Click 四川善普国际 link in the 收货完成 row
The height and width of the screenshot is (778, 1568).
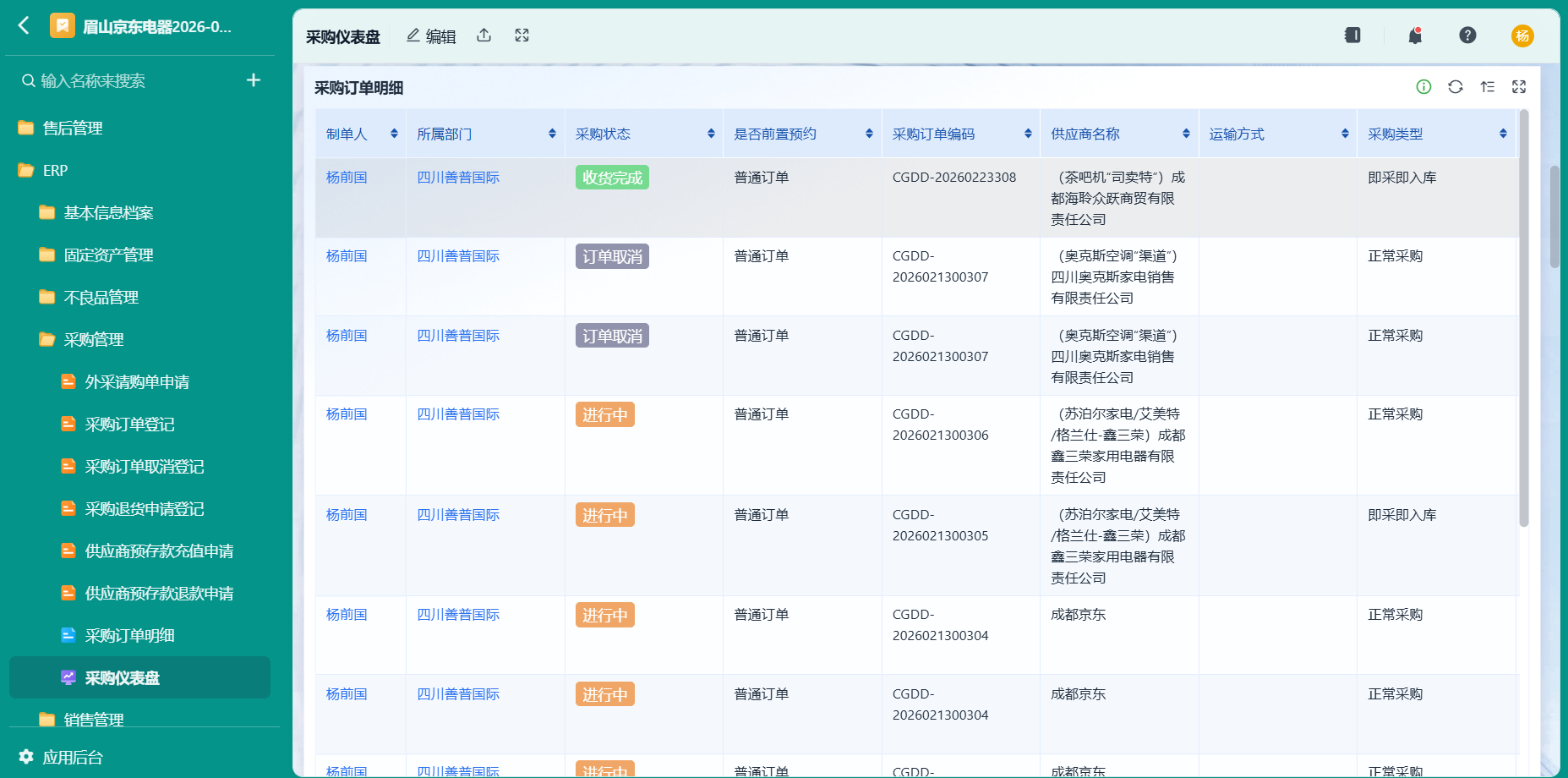point(458,178)
